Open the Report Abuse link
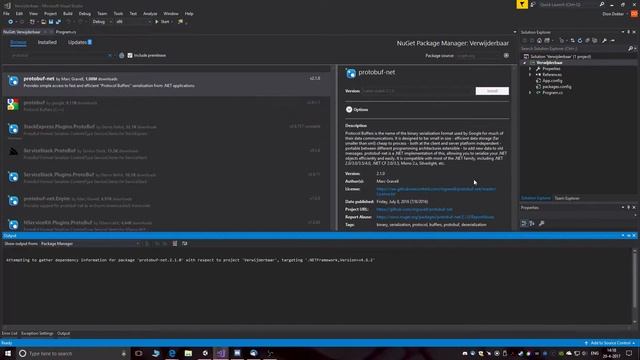640x360 pixels. (x=435, y=217)
